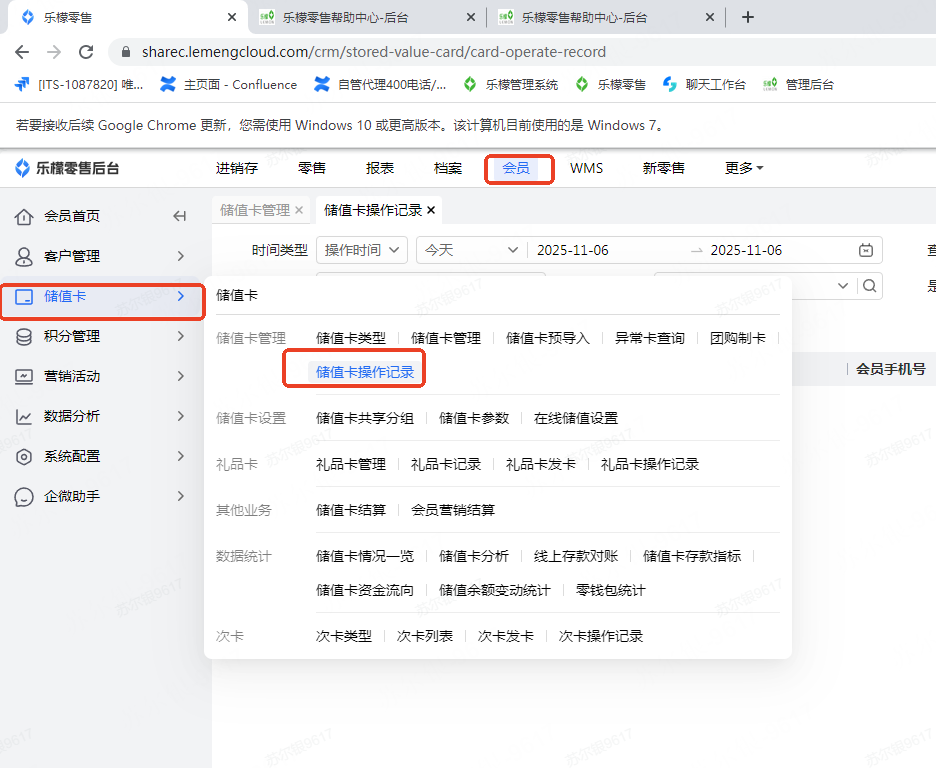This screenshot has height=768, width=936.
Task: Click the start date 2025-11-06 field
Action: 572,250
